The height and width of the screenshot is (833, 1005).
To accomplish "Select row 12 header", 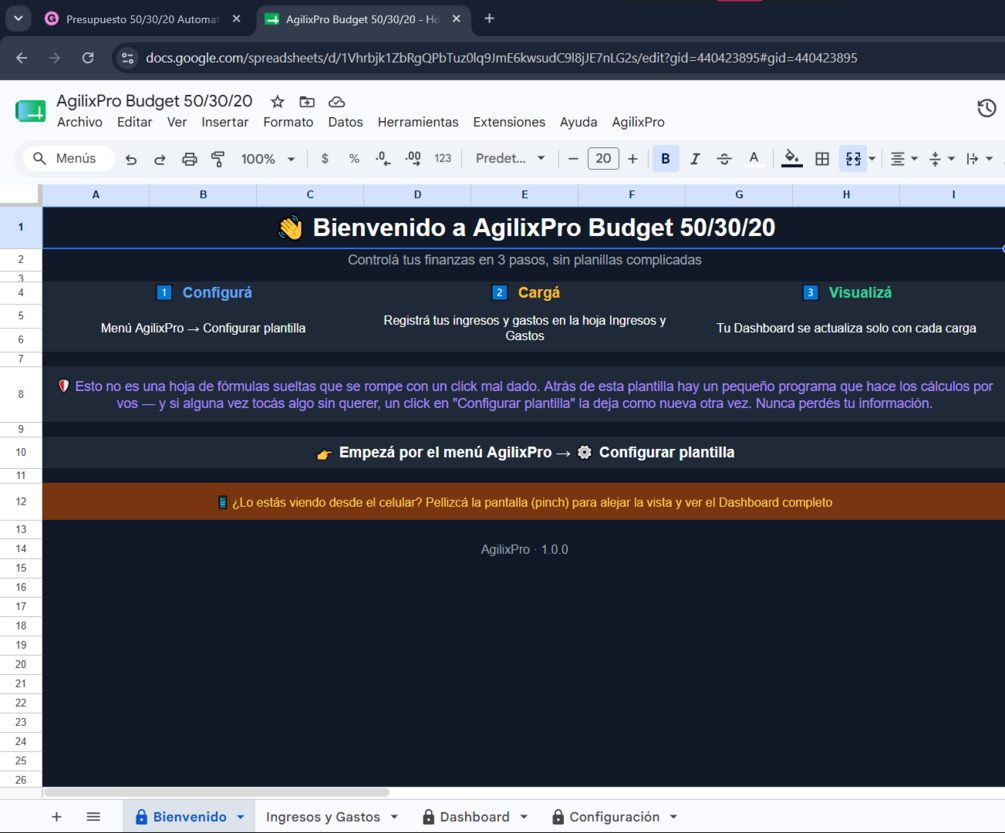I will pyautogui.click(x=21, y=501).
